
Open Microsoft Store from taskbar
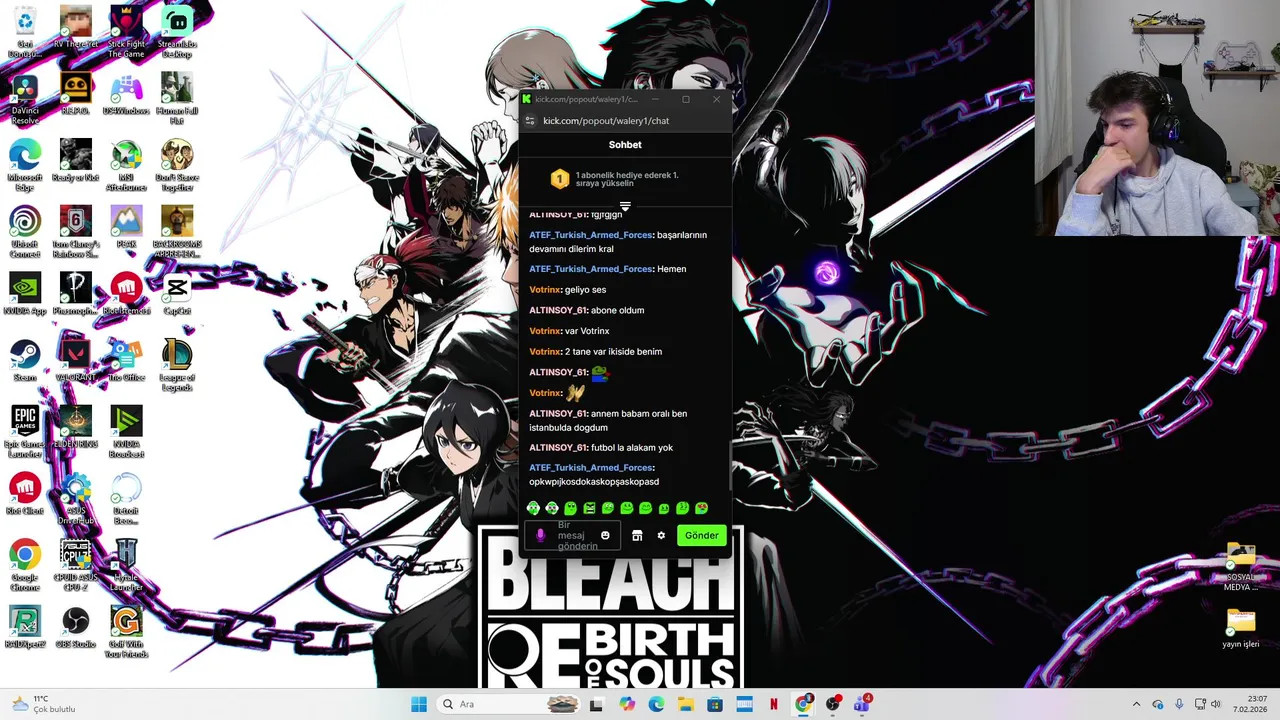[x=715, y=704]
